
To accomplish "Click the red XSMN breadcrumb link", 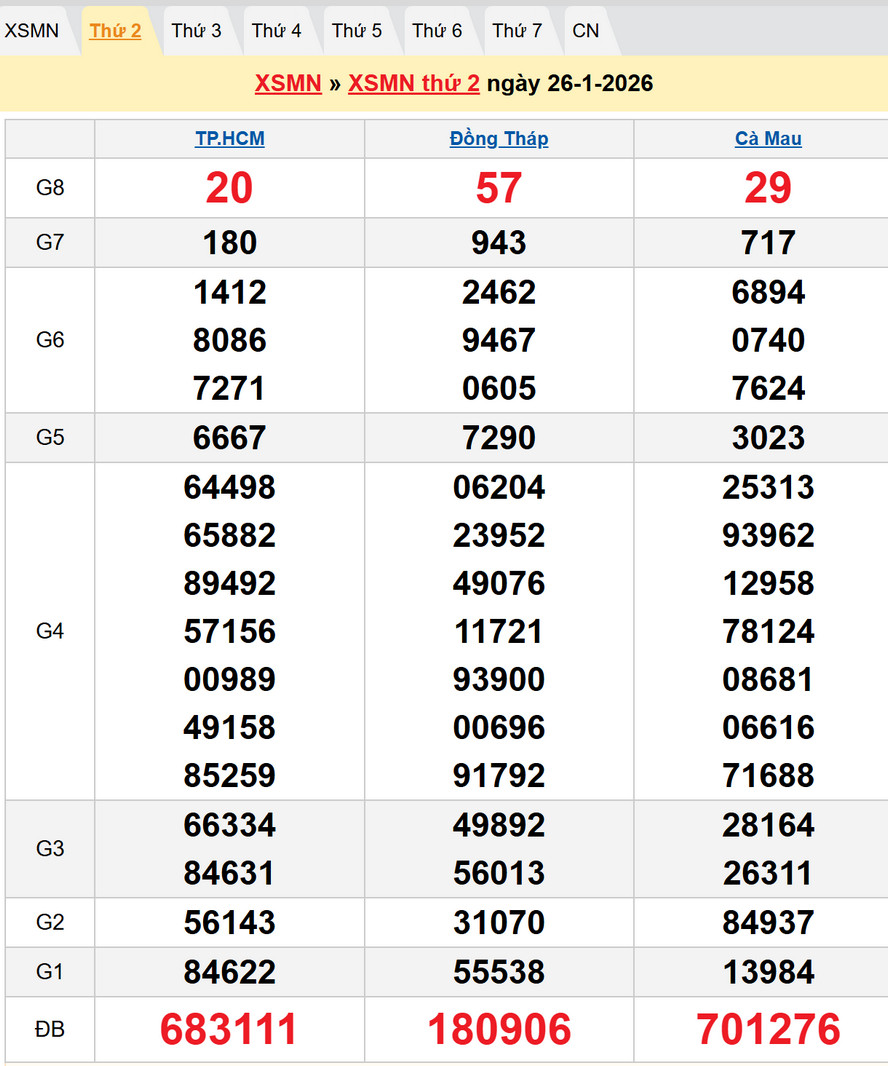I will click(x=288, y=84).
